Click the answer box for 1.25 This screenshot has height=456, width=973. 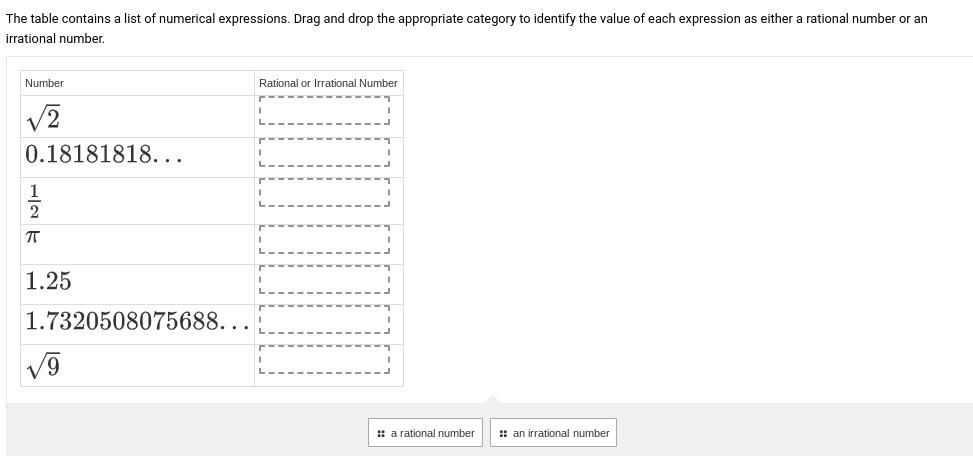click(x=324, y=280)
